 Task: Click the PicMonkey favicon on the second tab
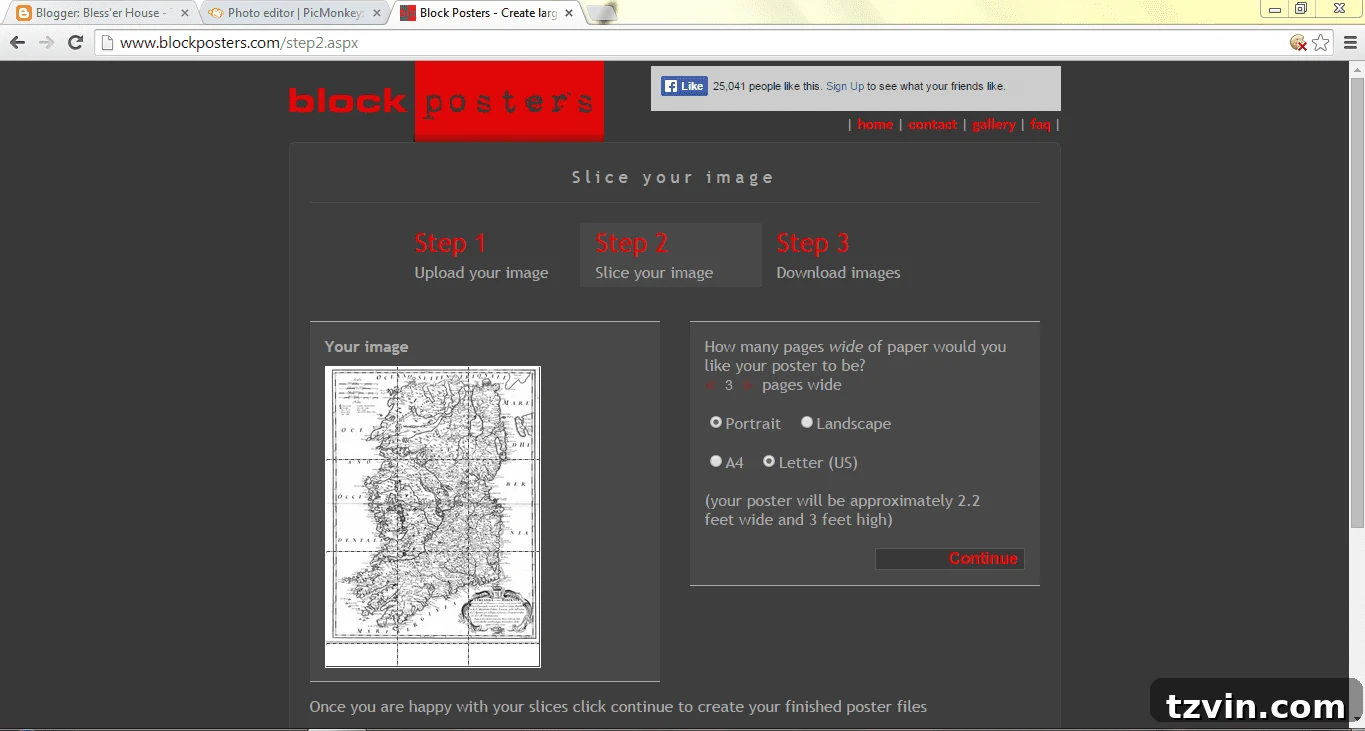point(216,13)
